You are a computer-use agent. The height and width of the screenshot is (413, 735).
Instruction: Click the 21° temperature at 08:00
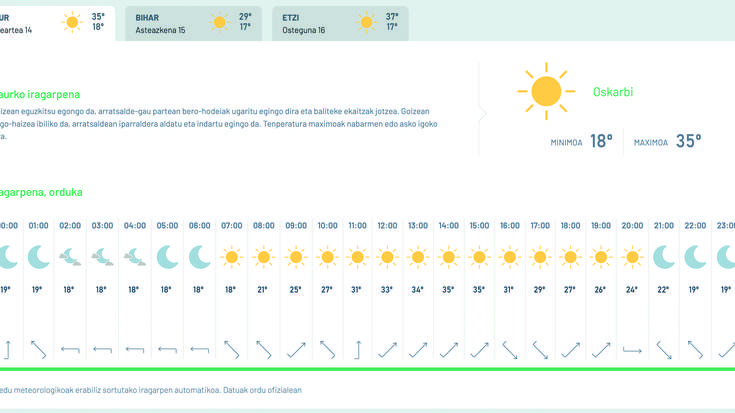tap(262, 290)
